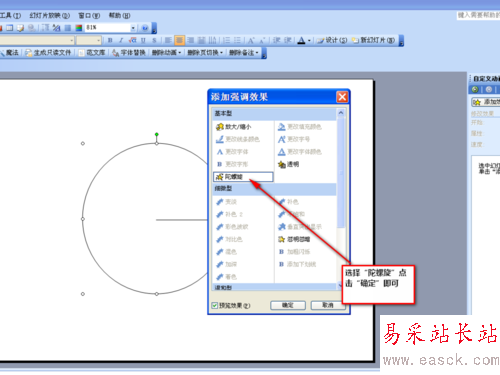500x375 pixels.
Task: Select the 更改填充颜色 effect
Action: pos(300,127)
